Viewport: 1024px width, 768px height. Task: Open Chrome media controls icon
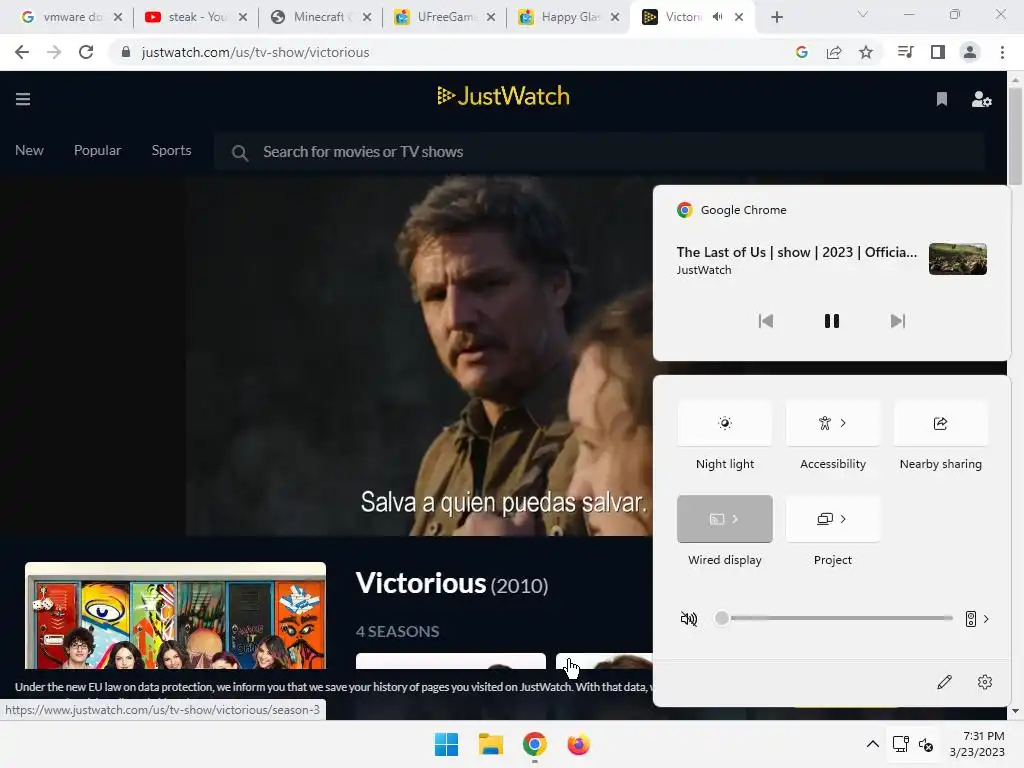(x=906, y=52)
